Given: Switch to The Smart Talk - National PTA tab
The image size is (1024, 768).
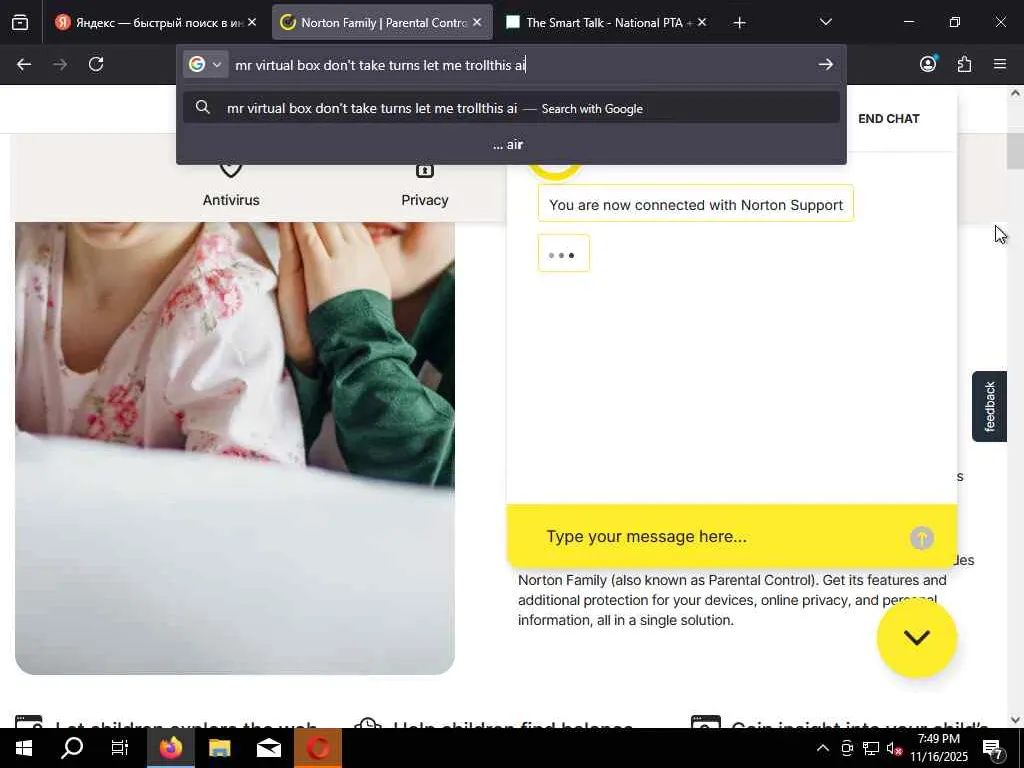Looking at the screenshot, I should [x=606, y=23].
